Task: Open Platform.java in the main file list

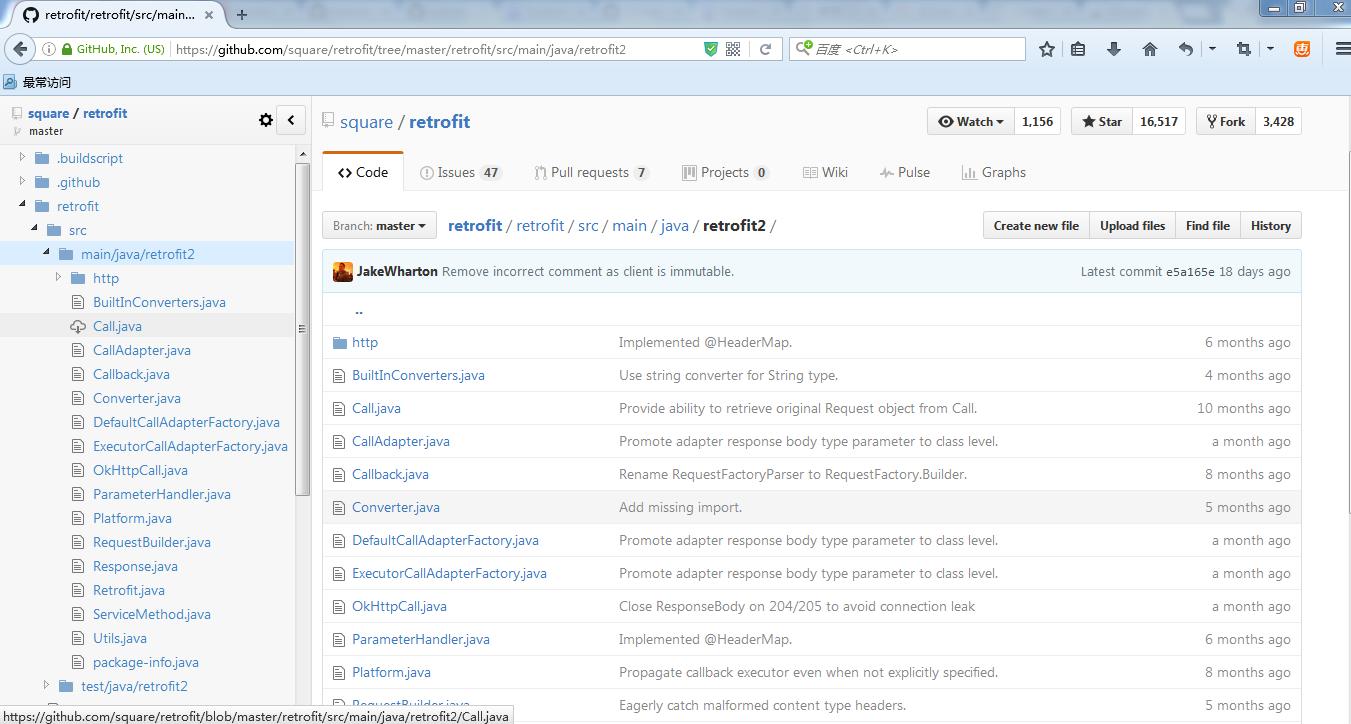Action: point(391,672)
